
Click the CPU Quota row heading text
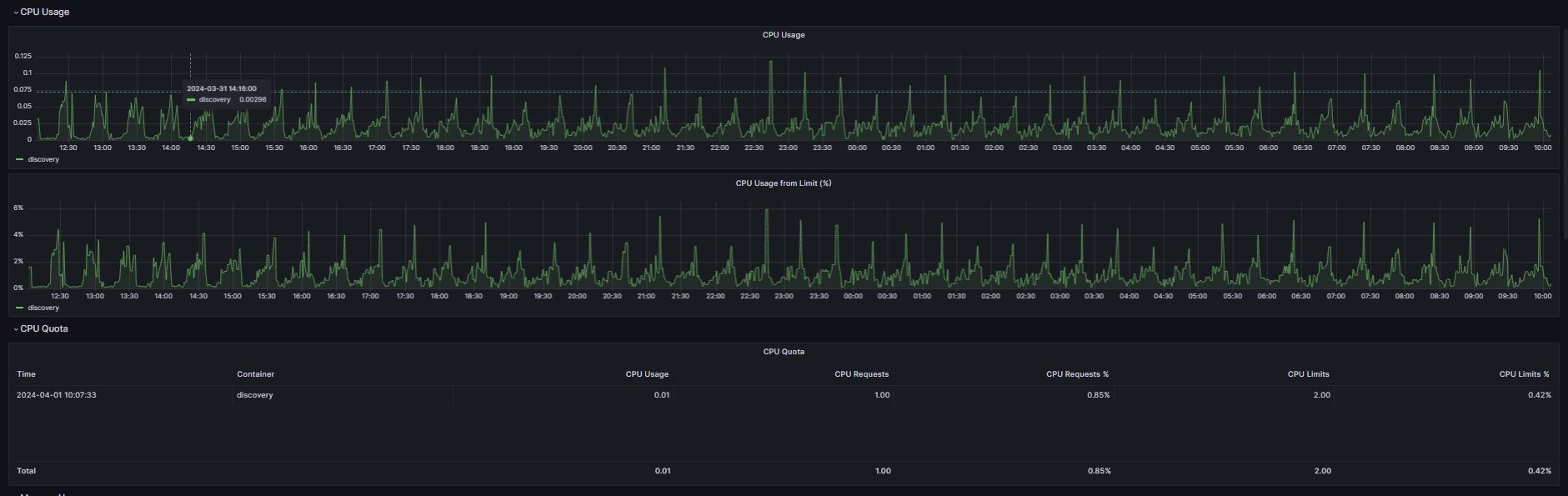coord(44,328)
